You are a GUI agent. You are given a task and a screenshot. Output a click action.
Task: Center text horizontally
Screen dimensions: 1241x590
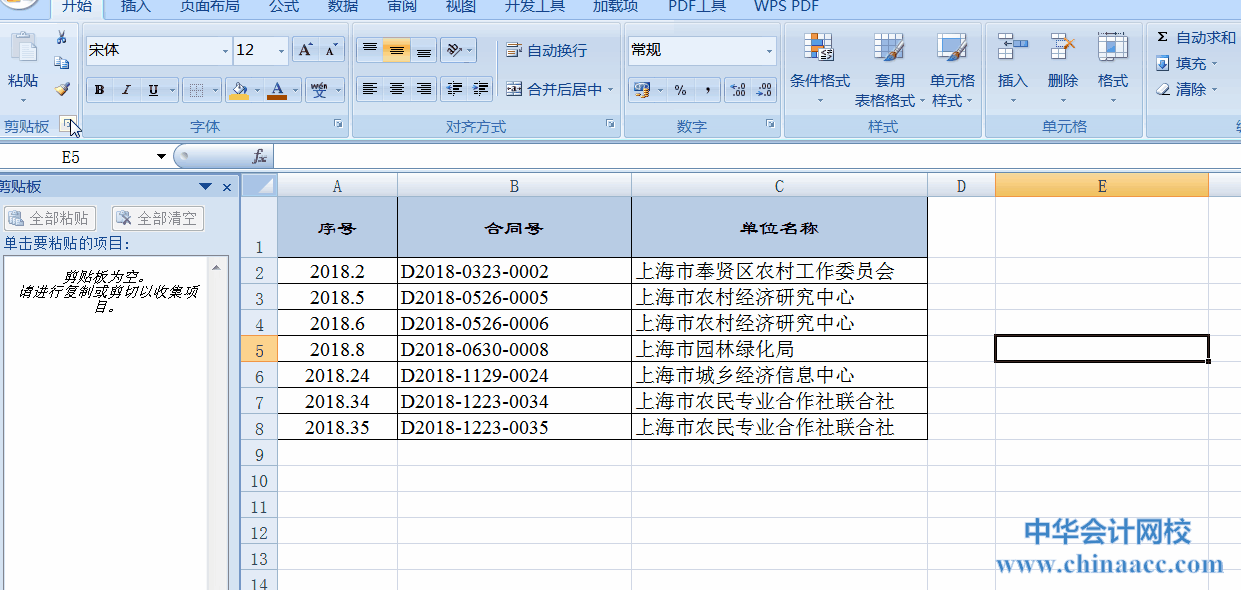397,89
